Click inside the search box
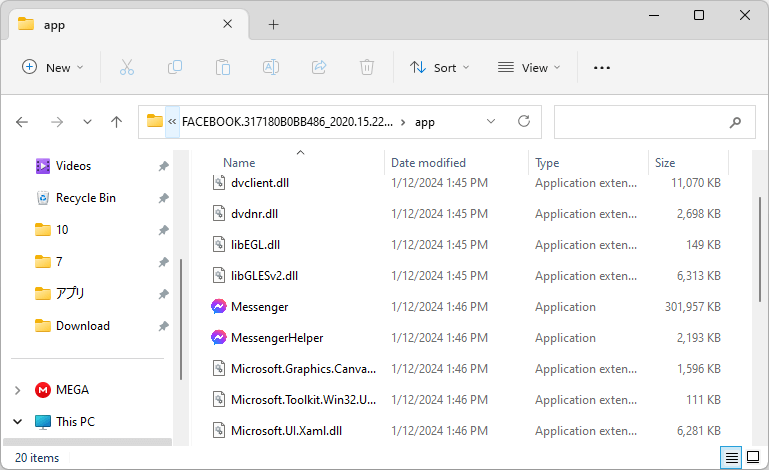Screen dimensions: 769x470 (654, 122)
